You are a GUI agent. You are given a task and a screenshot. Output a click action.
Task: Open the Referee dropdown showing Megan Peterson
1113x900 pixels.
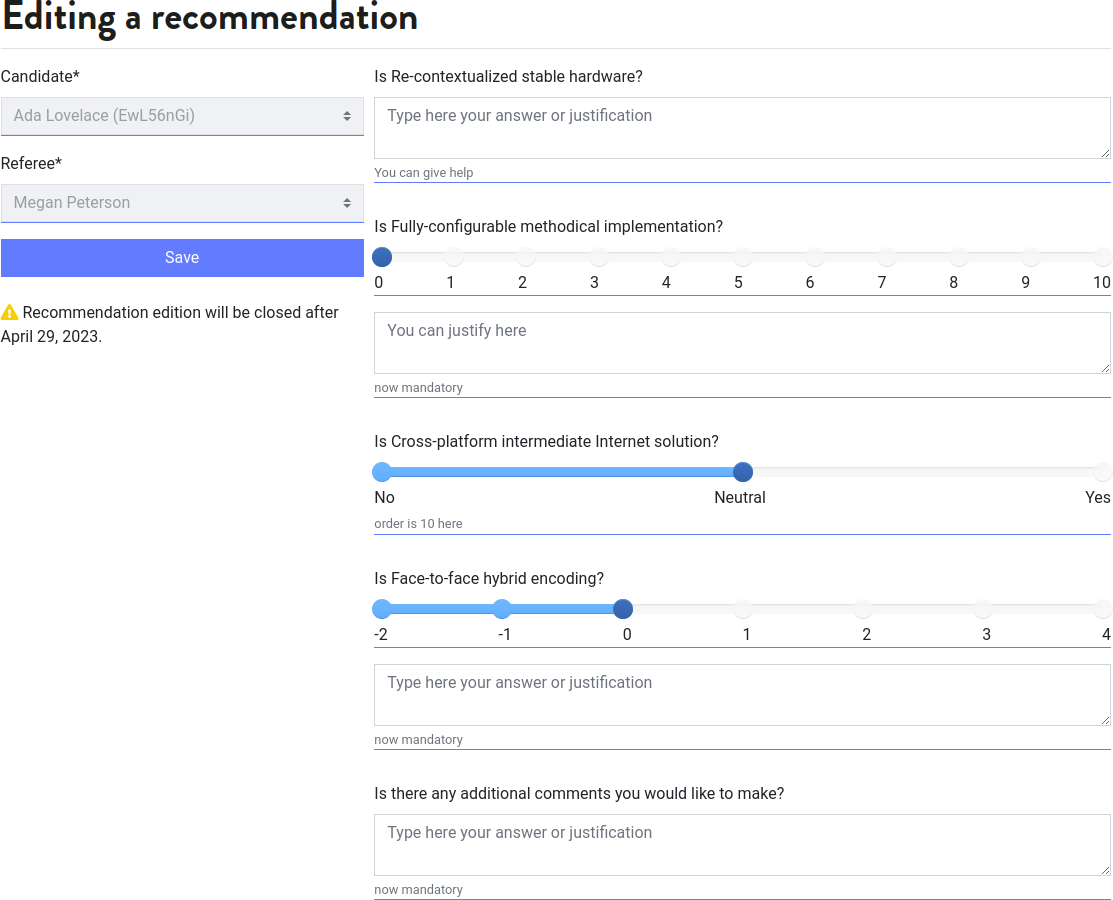182,203
